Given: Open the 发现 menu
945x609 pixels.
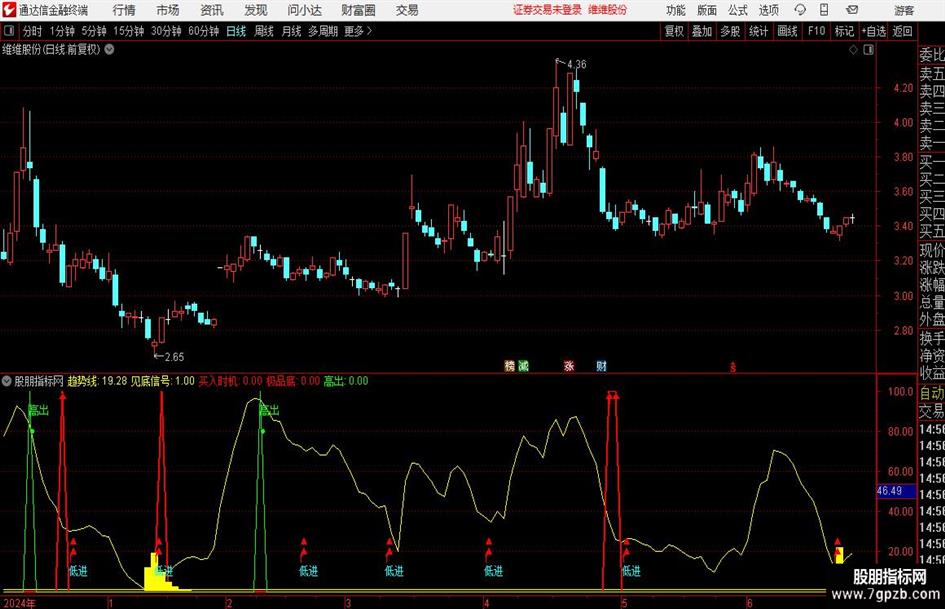Looking at the screenshot, I should pos(256,10).
